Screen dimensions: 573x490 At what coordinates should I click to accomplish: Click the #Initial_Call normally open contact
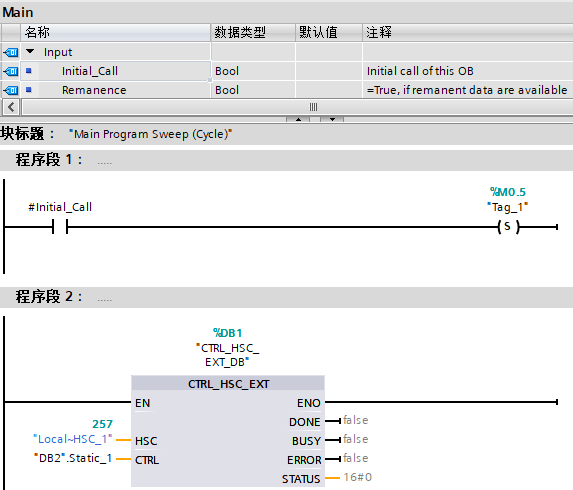tap(60, 227)
